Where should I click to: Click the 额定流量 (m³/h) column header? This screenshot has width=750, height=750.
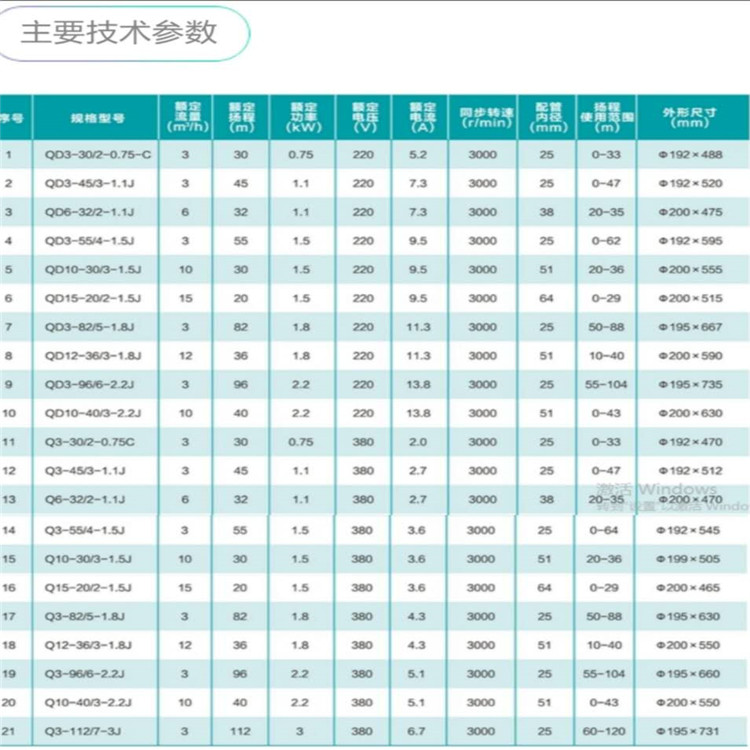[x=185, y=117]
